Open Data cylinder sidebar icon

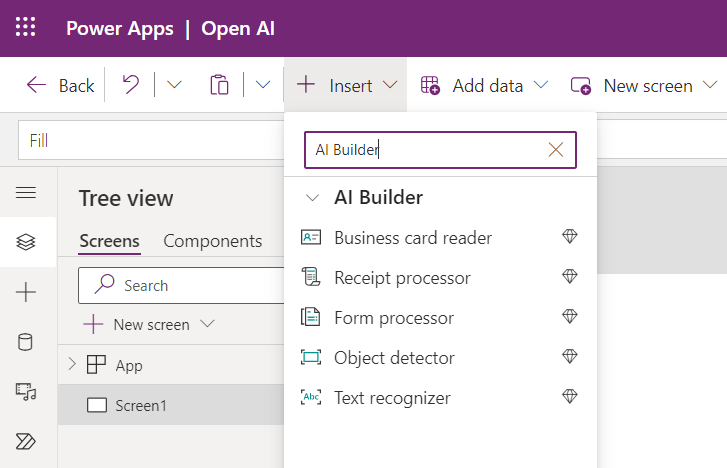pyautogui.click(x=25, y=342)
